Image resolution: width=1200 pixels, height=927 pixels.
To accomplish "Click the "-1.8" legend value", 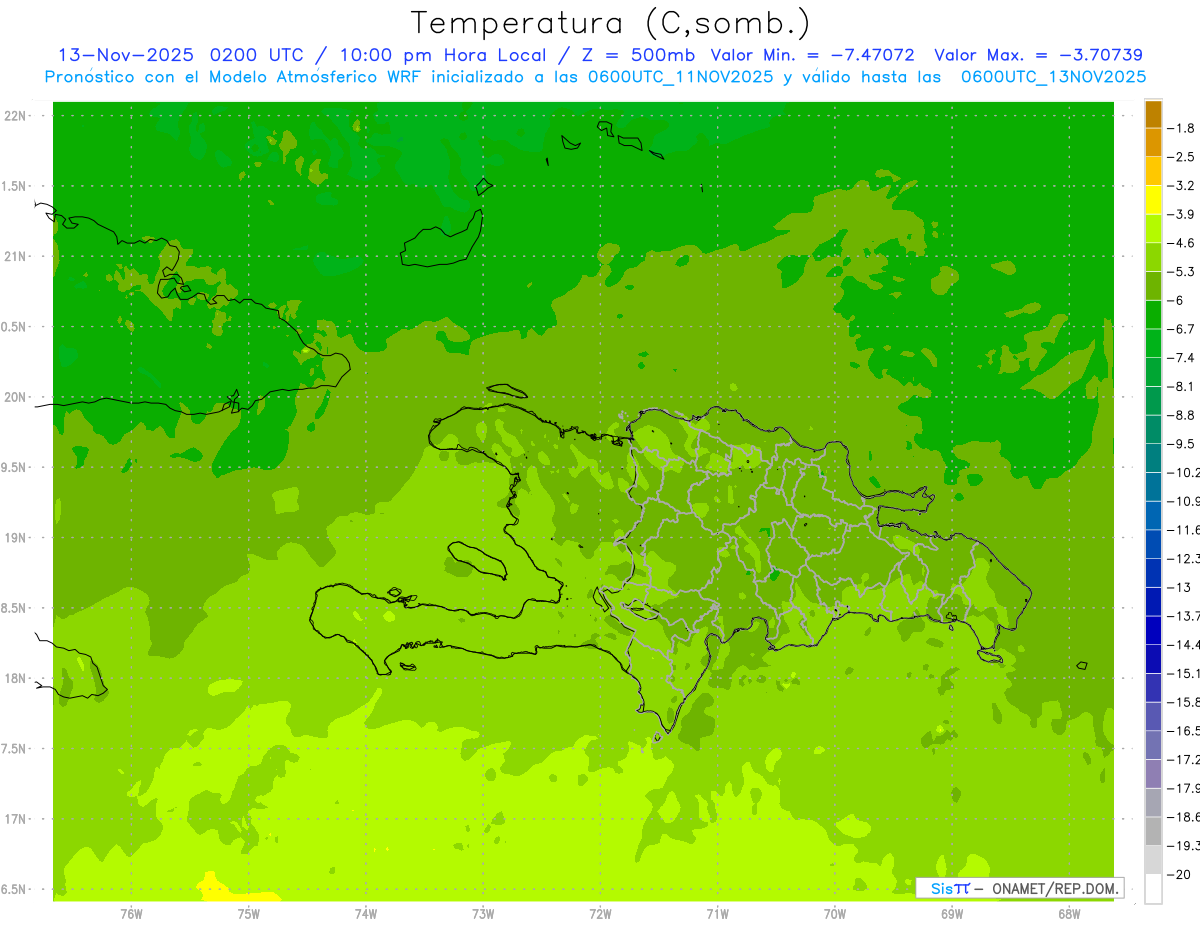I will (1180, 128).
